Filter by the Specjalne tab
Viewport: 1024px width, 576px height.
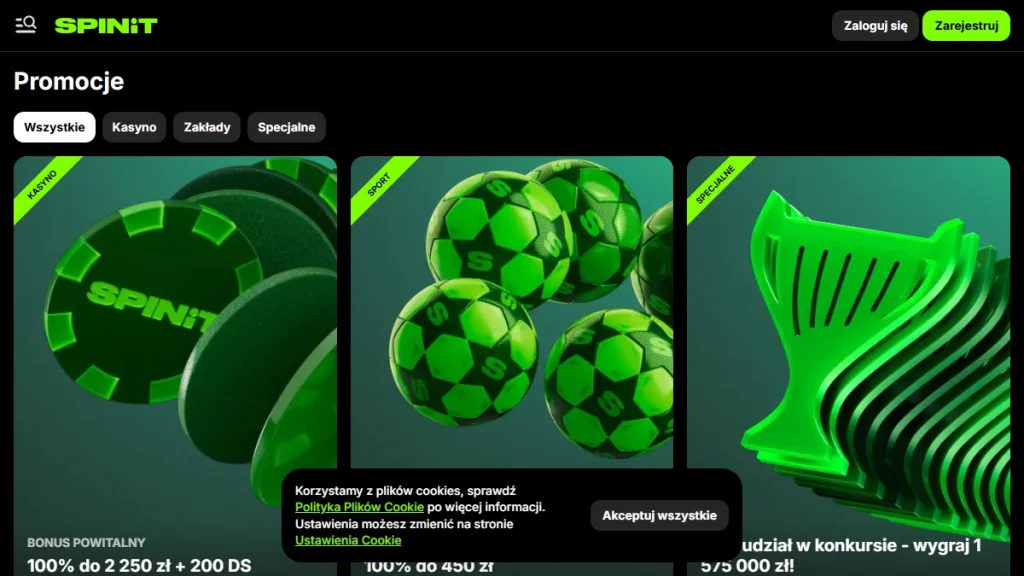pos(286,127)
